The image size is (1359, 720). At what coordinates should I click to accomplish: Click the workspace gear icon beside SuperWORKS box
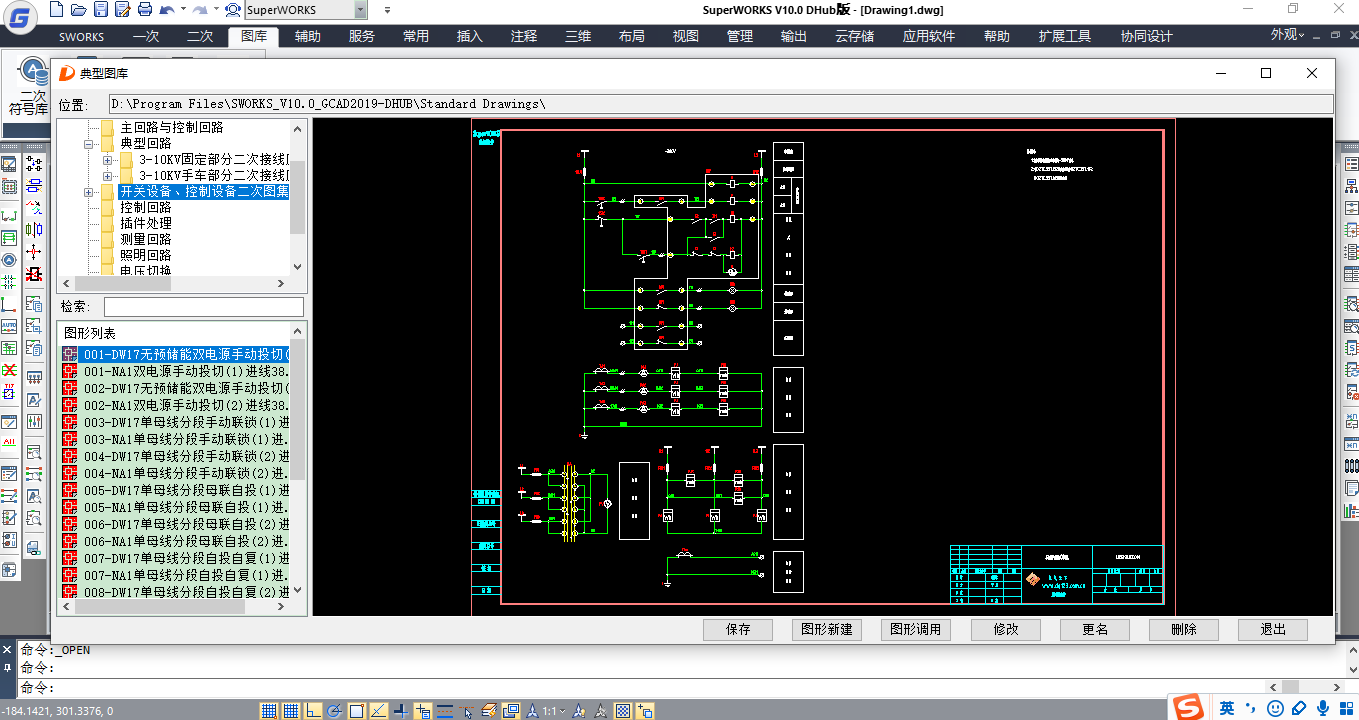pyautogui.click(x=233, y=10)
